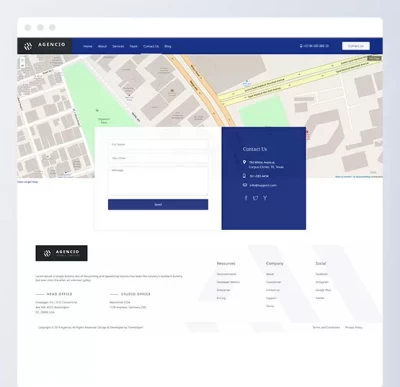Submit the form with Send button
The width and height of the screenshot is (400, 387).
[158, 204]
